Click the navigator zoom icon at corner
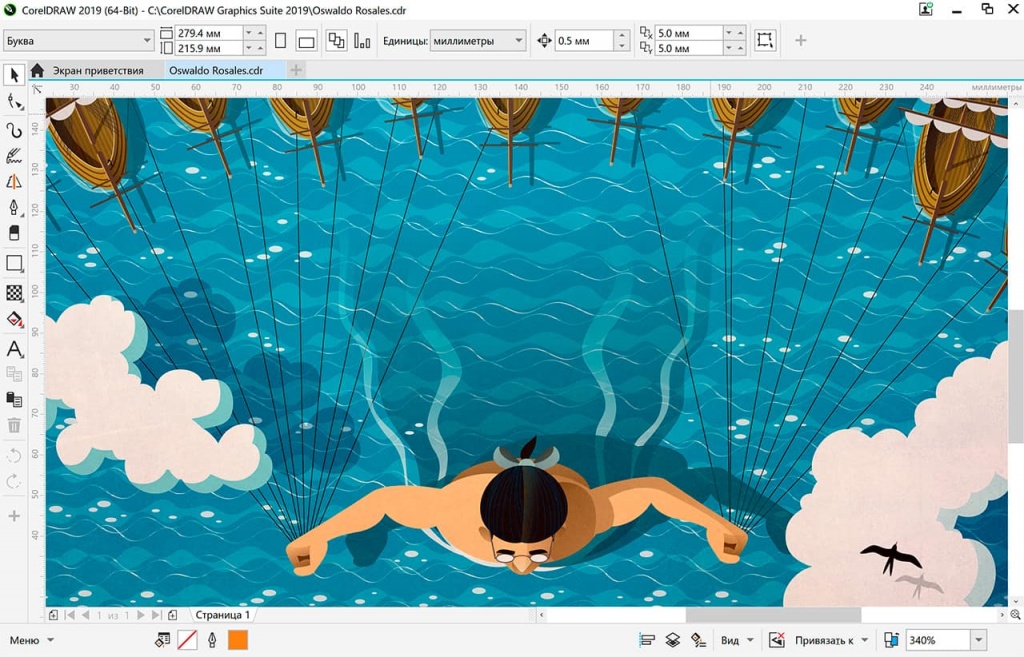 point(1016,615)
